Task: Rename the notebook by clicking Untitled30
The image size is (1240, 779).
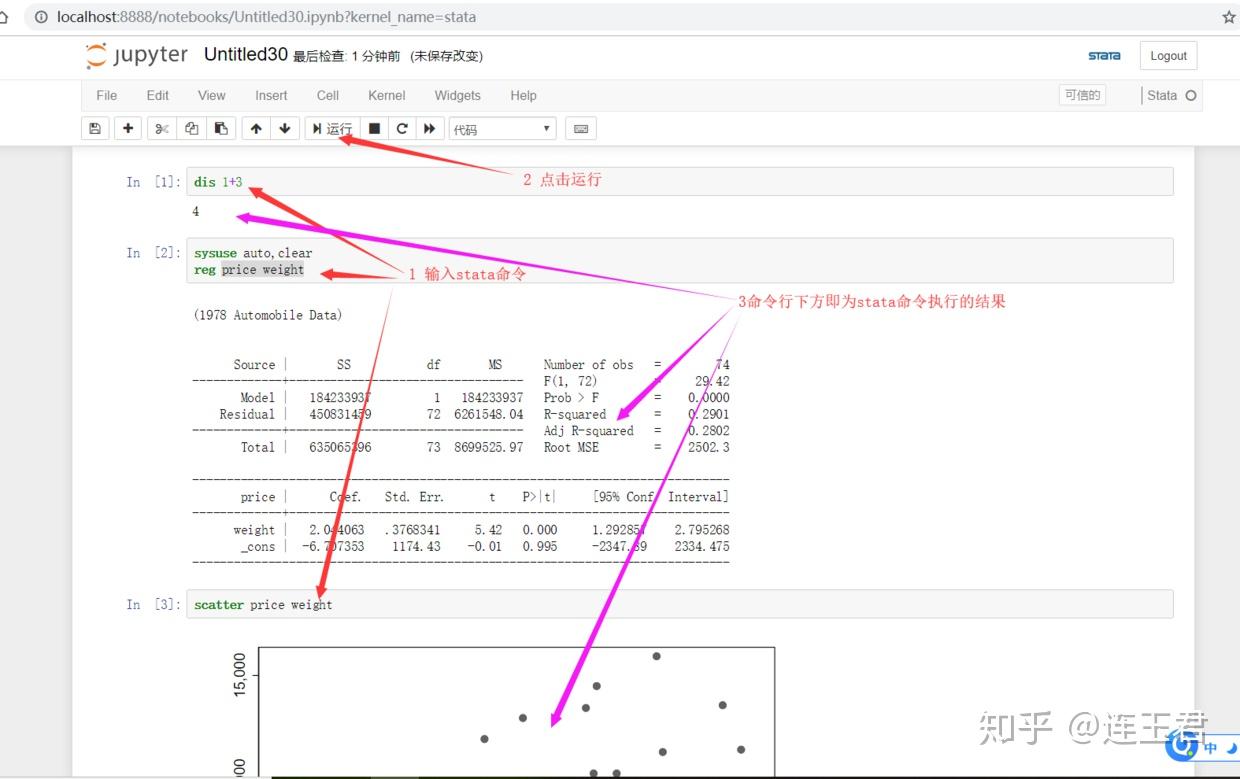Action: [246, 53]
